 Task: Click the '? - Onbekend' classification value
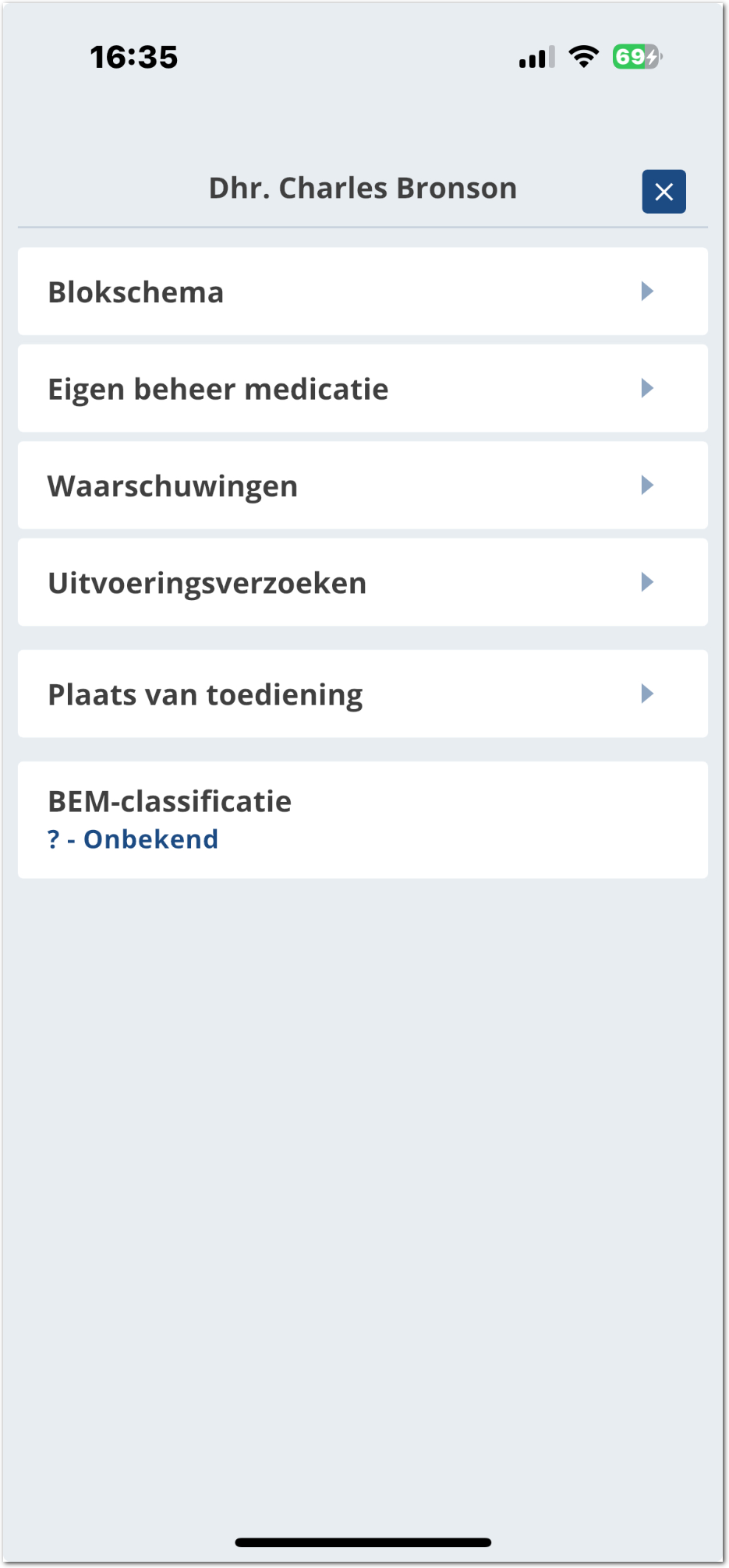point(133,839)
